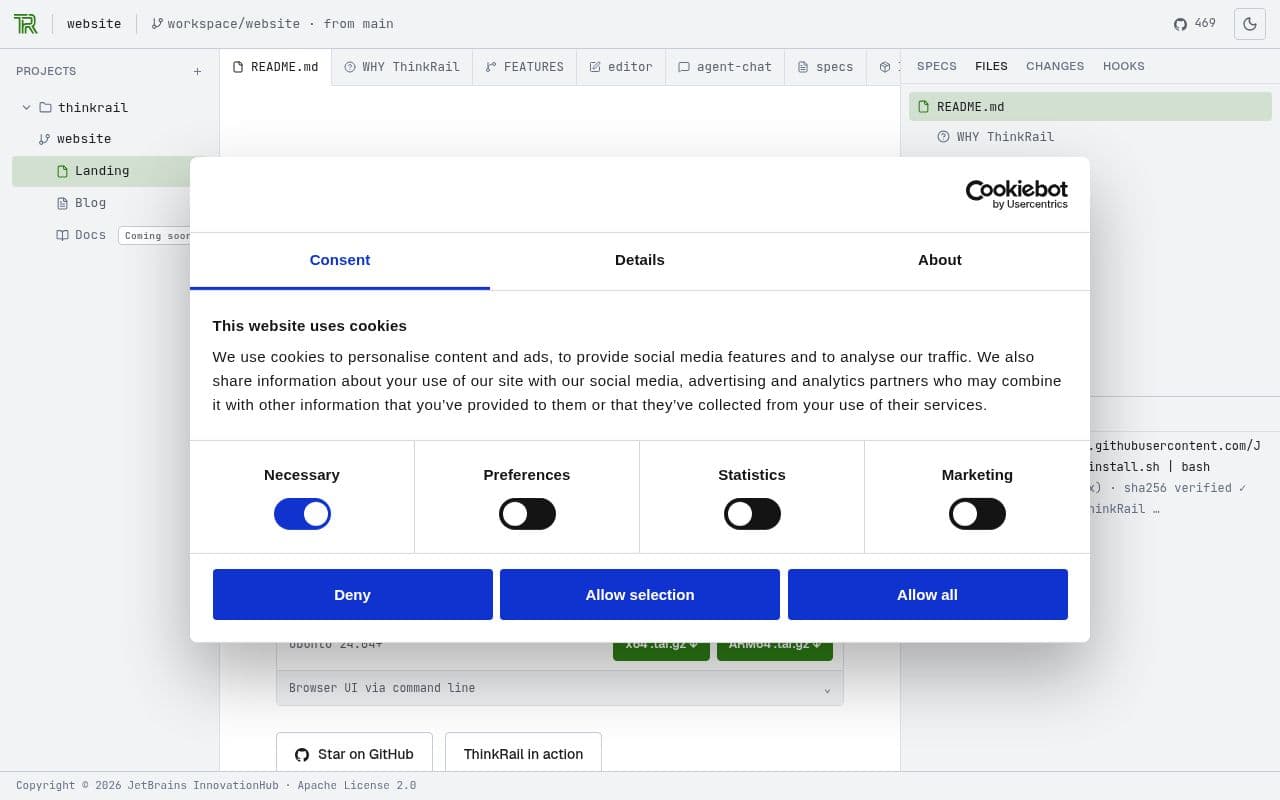Add a new project with plus icon
1280x800 pixels.
coord(197,71)
